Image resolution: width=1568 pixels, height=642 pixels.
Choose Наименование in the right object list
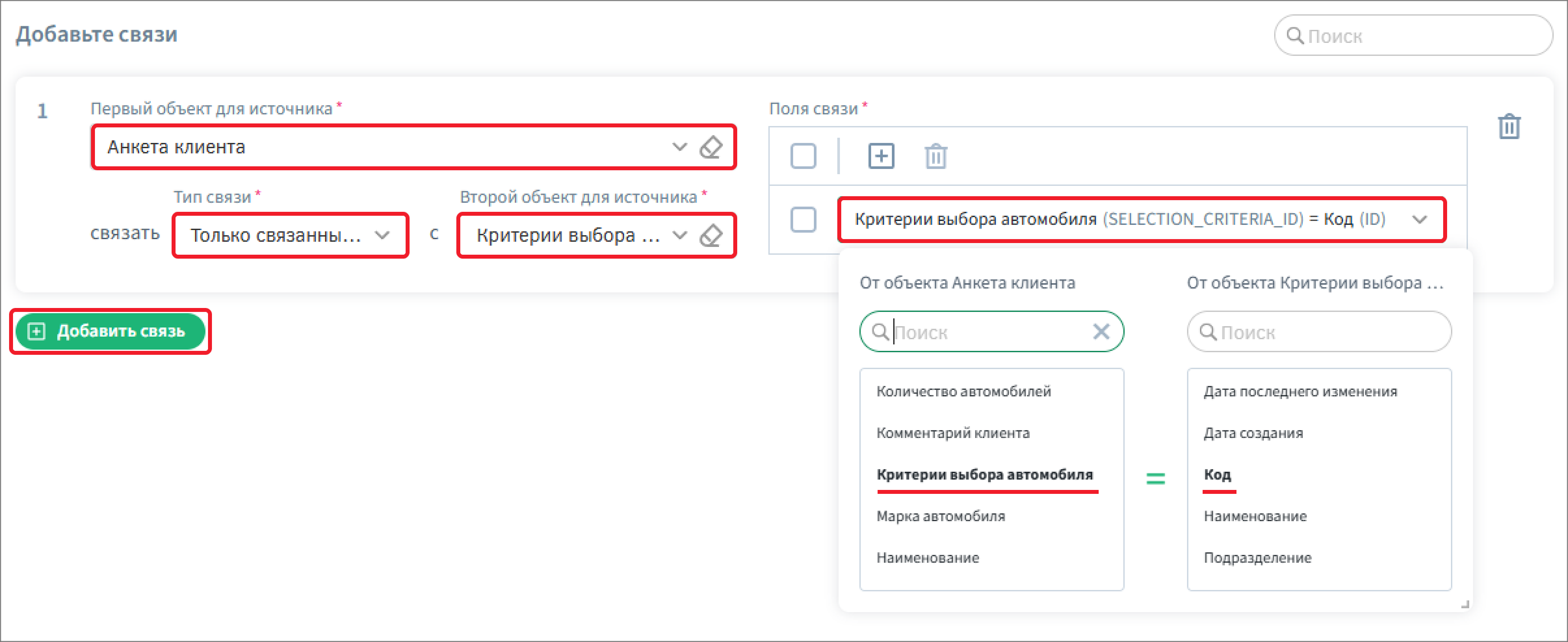(1255, 517)
